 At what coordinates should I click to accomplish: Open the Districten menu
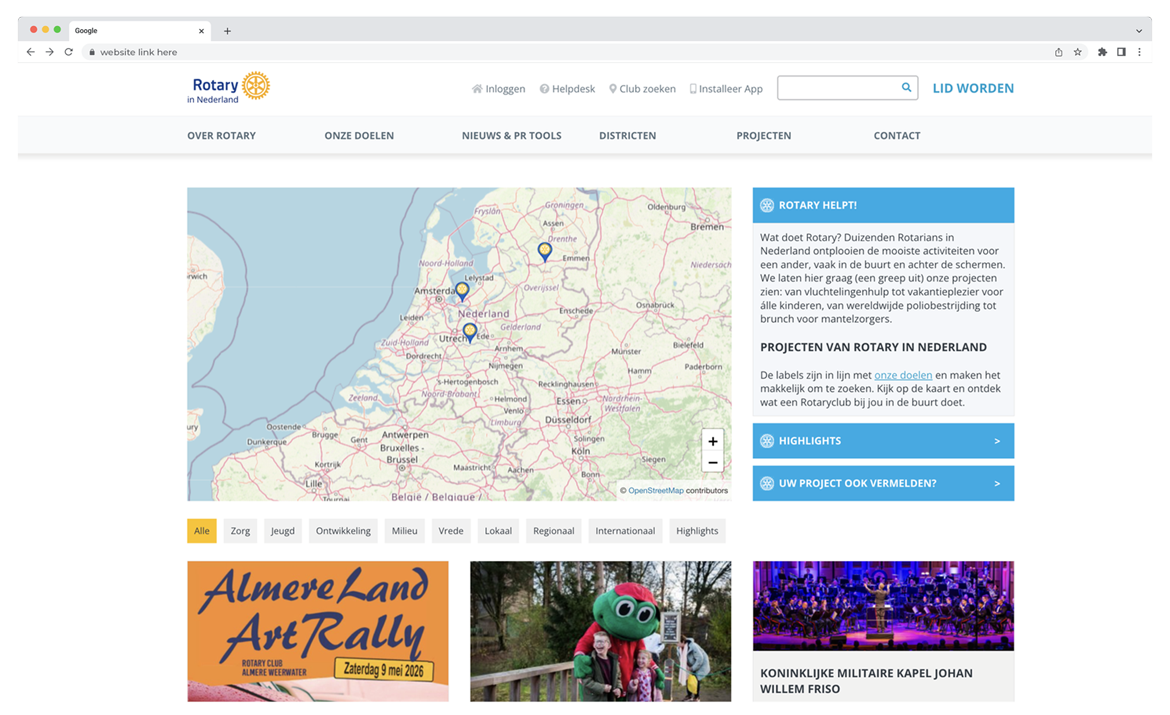tap(627, 136)
